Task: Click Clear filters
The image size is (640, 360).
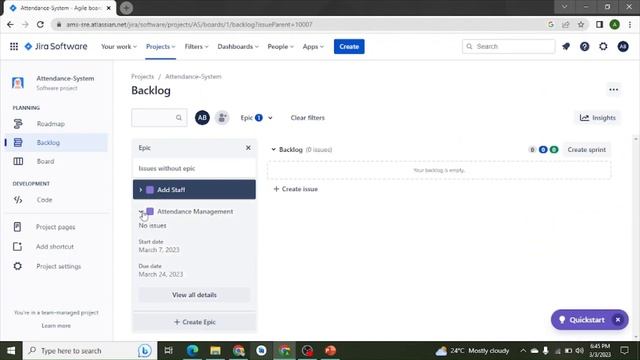Action: (307, 118)
